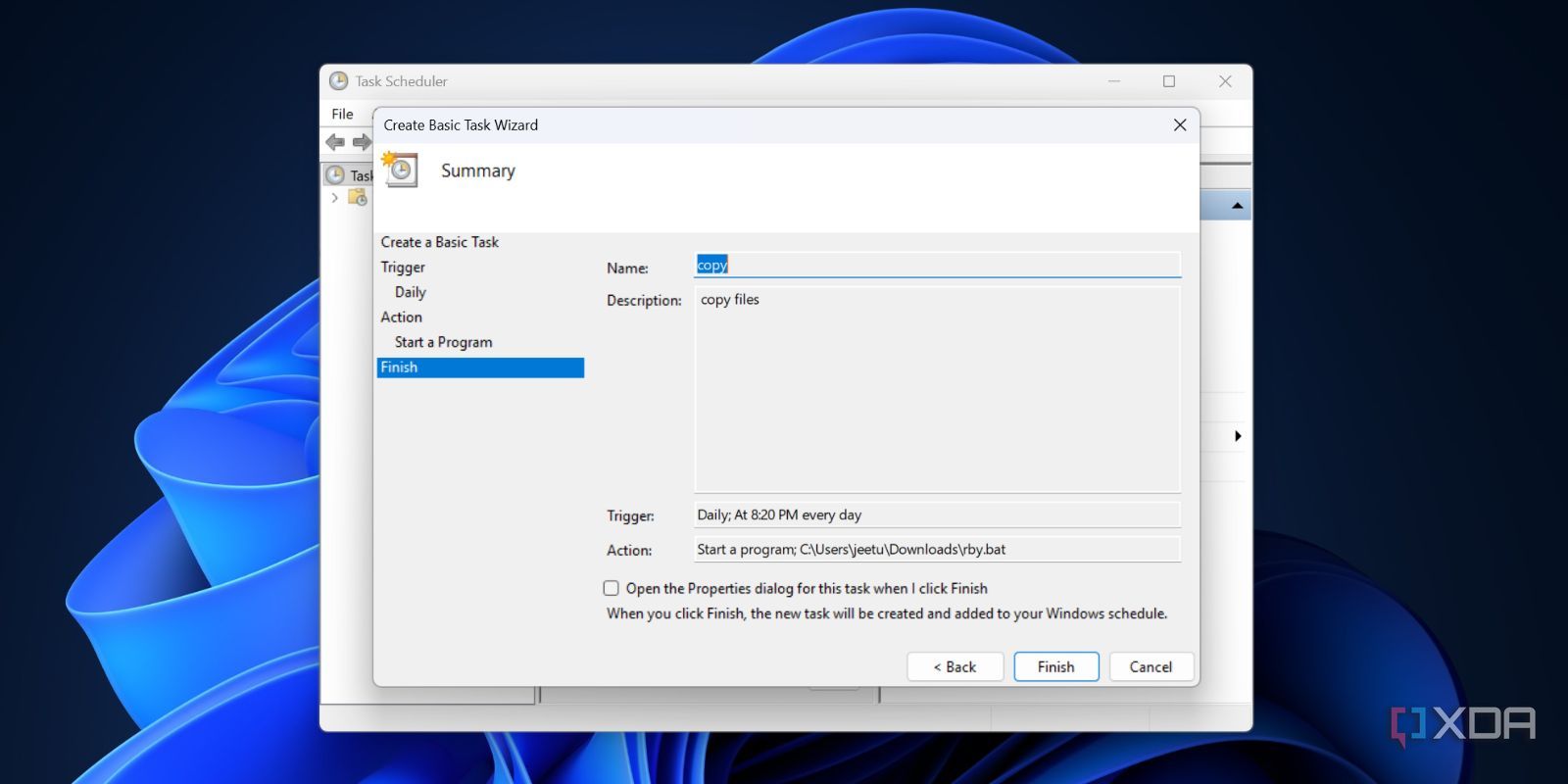Viewport: 1568px width, 784px height.
Task: Select the Task Scheduler root node icon
Action: (335, 174)
